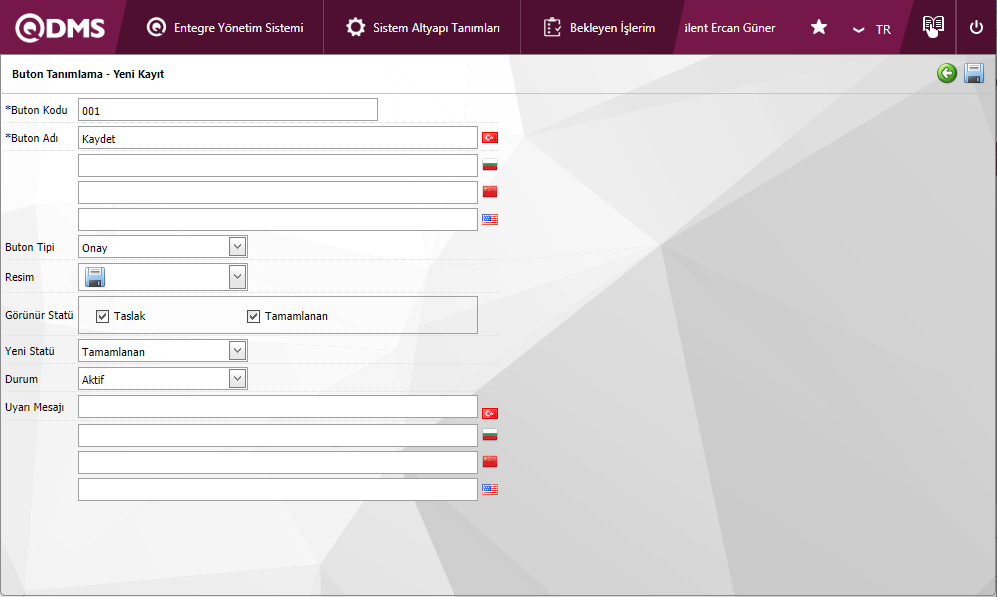This screenshot has height=597, width=997.
Task: Click Bulgarian flag next to Buton Adı
Action: (x=490, y=165)
